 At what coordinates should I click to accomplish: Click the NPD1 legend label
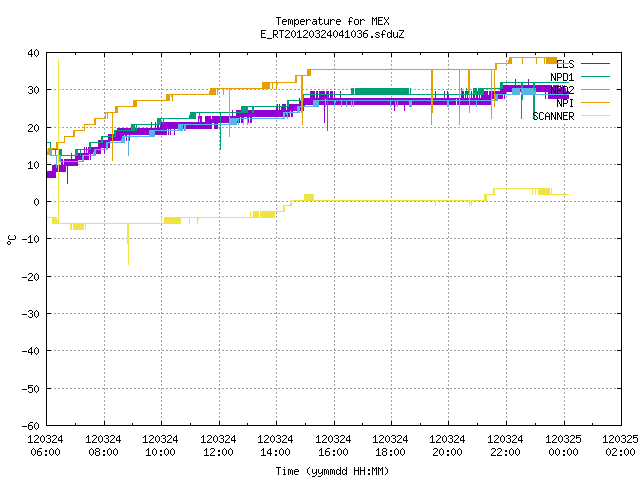tap(562, 77)
